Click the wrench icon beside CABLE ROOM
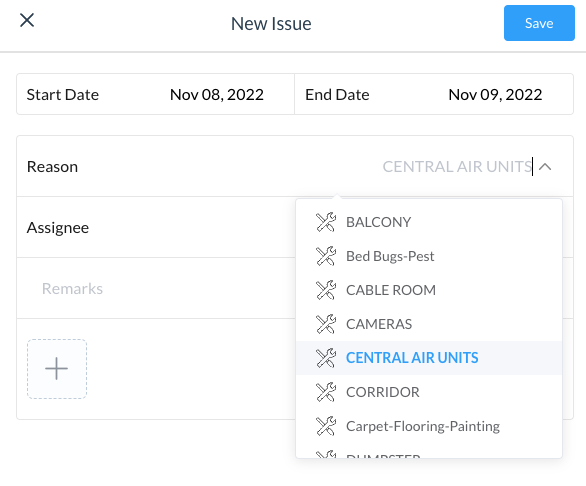Viewport: 586px width, 486px height. (326, 290)
